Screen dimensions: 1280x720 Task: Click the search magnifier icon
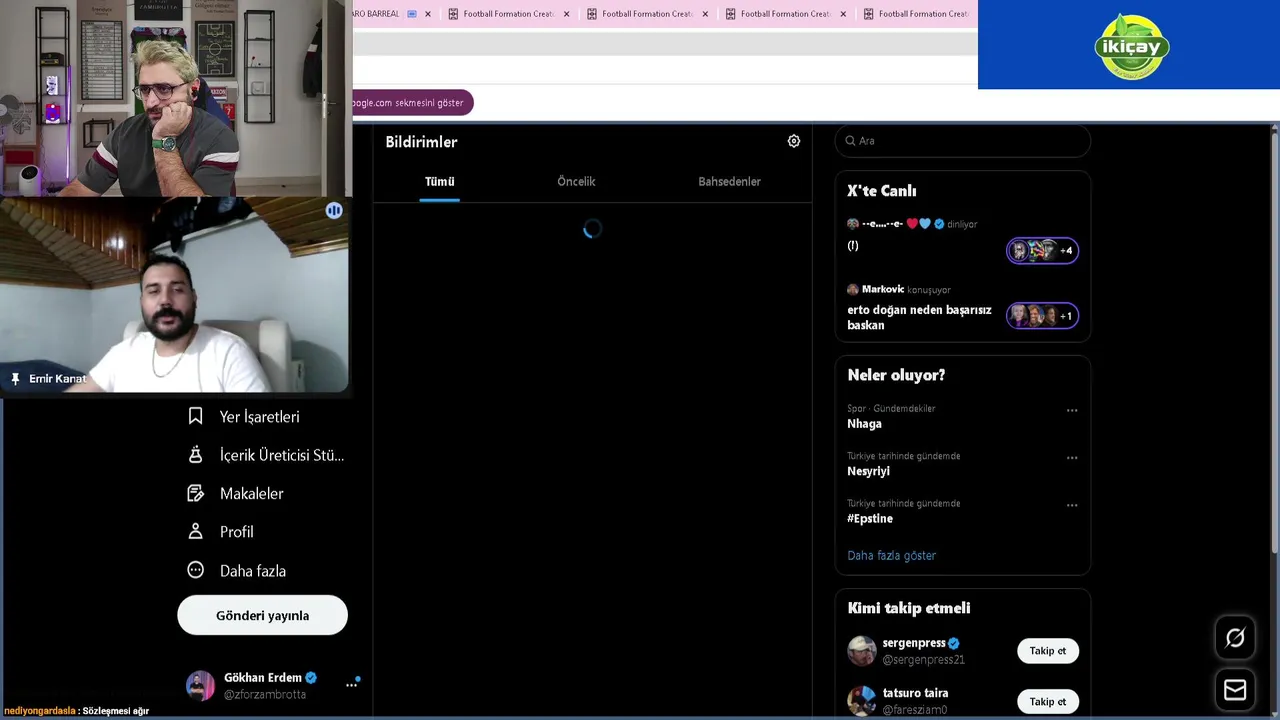click(850, 141)
